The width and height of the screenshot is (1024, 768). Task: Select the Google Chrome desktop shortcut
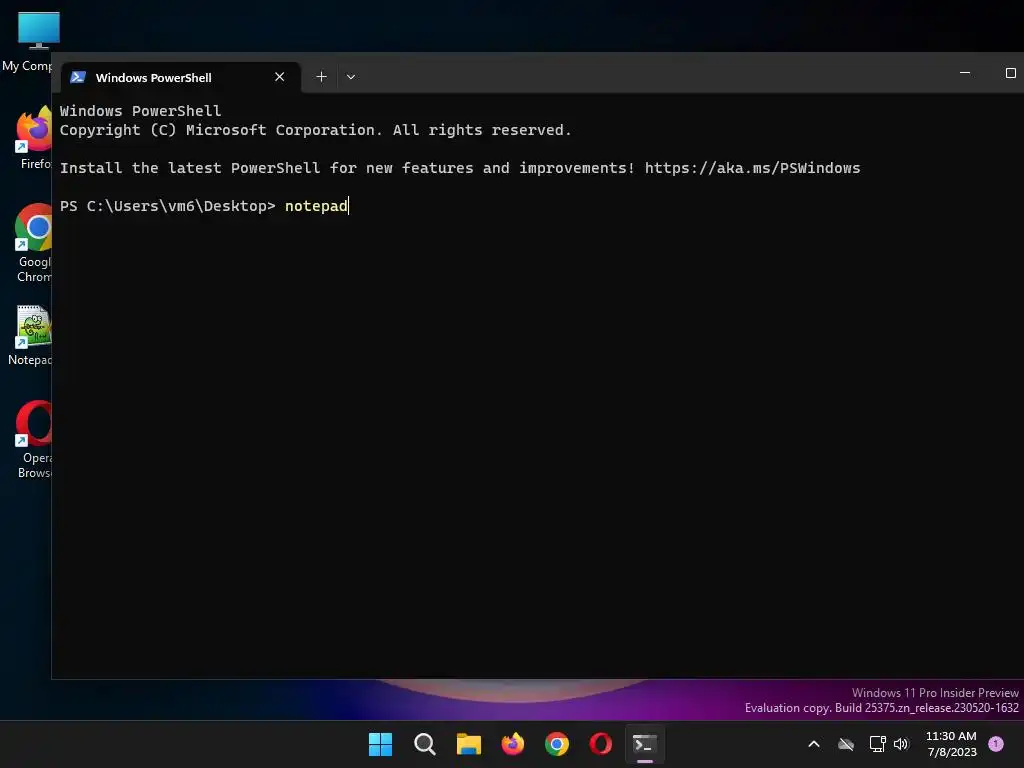(x=34, y=243)
